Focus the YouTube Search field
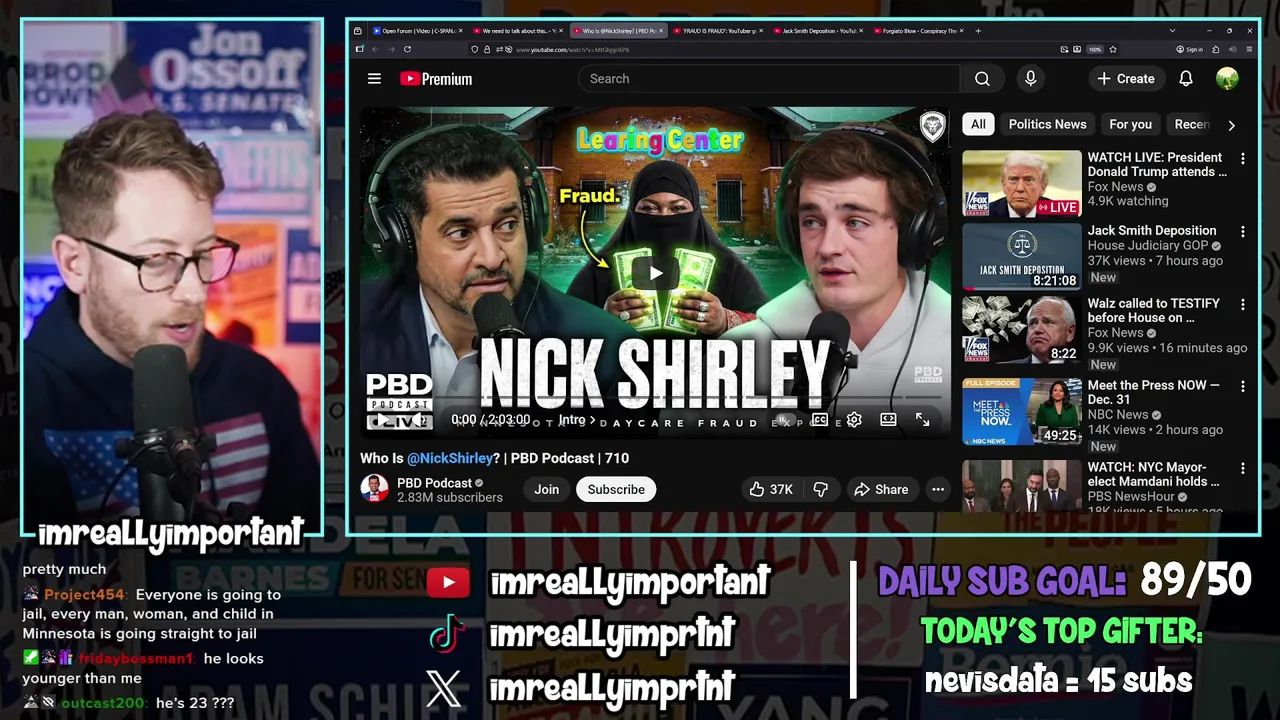1280x720 pixels. coord(769,79)
